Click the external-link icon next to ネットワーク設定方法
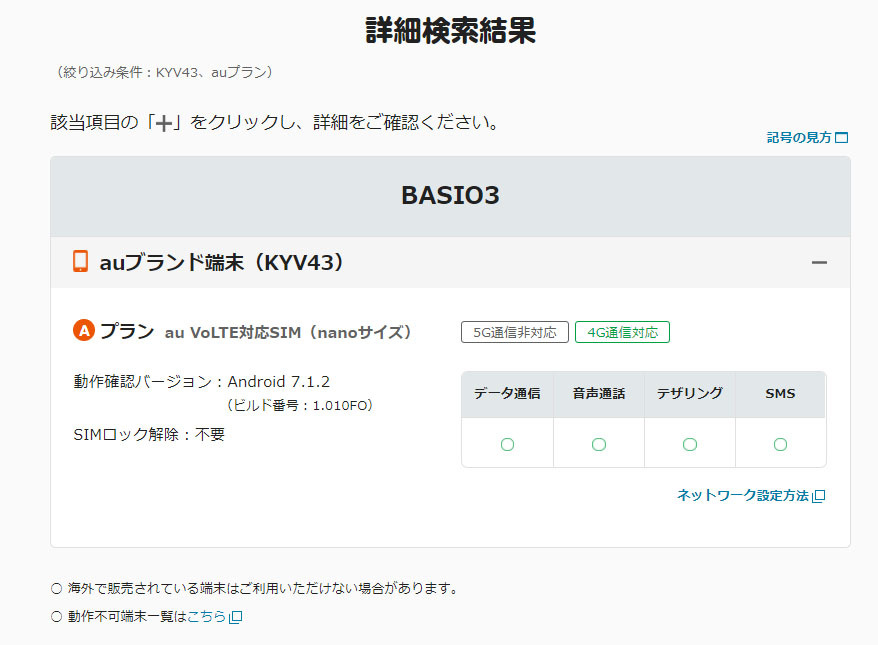The image size is (878, 645). click(x=818, y=496)
